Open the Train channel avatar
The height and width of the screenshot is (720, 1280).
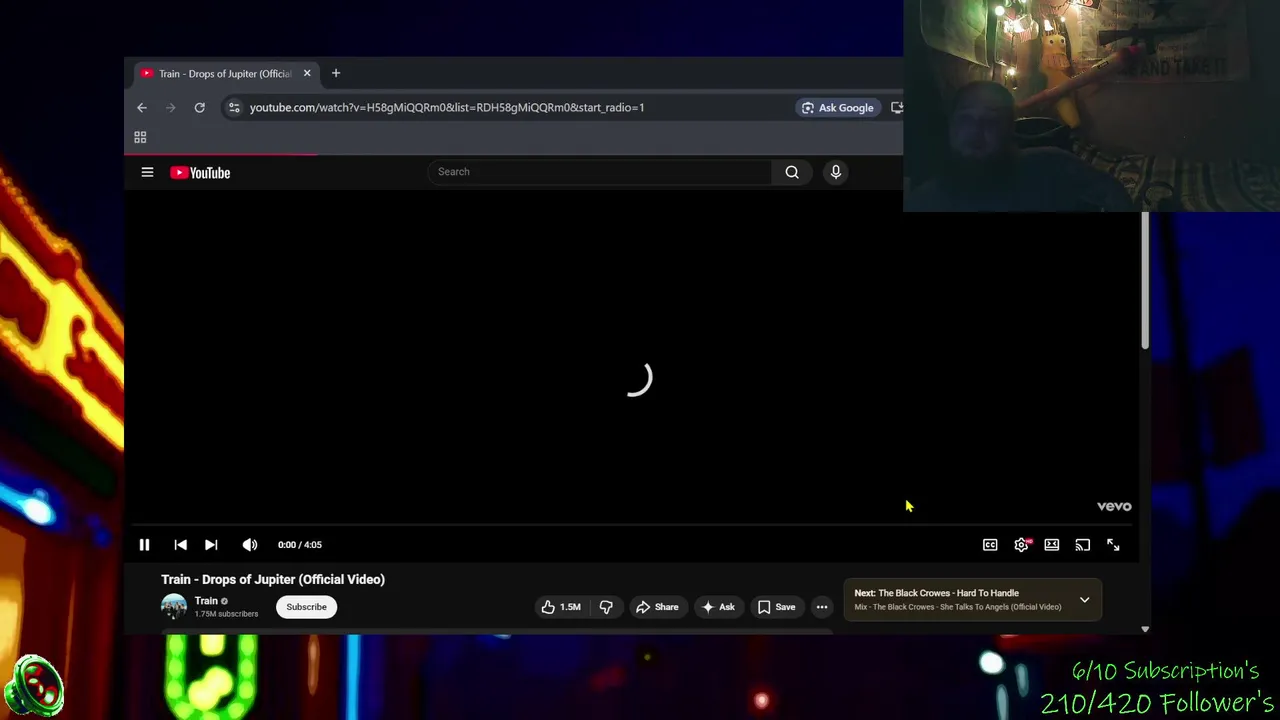(x=174, y=607)
